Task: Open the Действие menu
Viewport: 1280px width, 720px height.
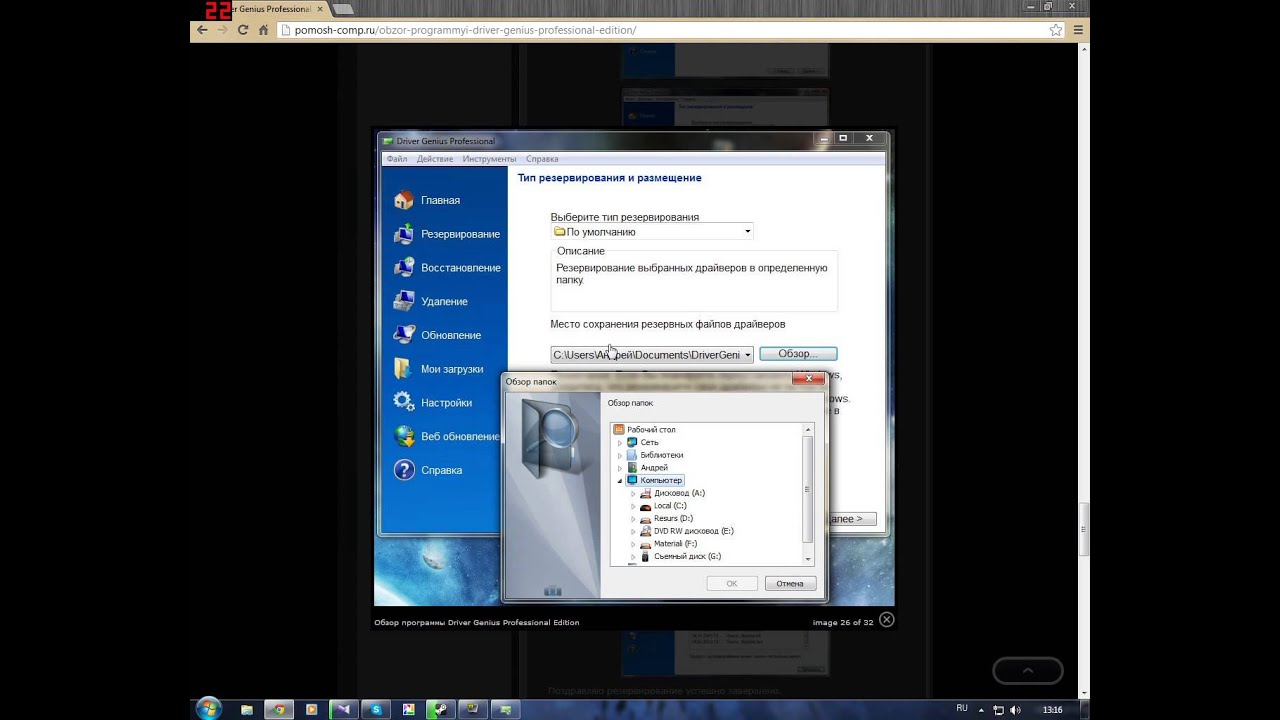Action: pyautogui.click(x=435, y=159)
